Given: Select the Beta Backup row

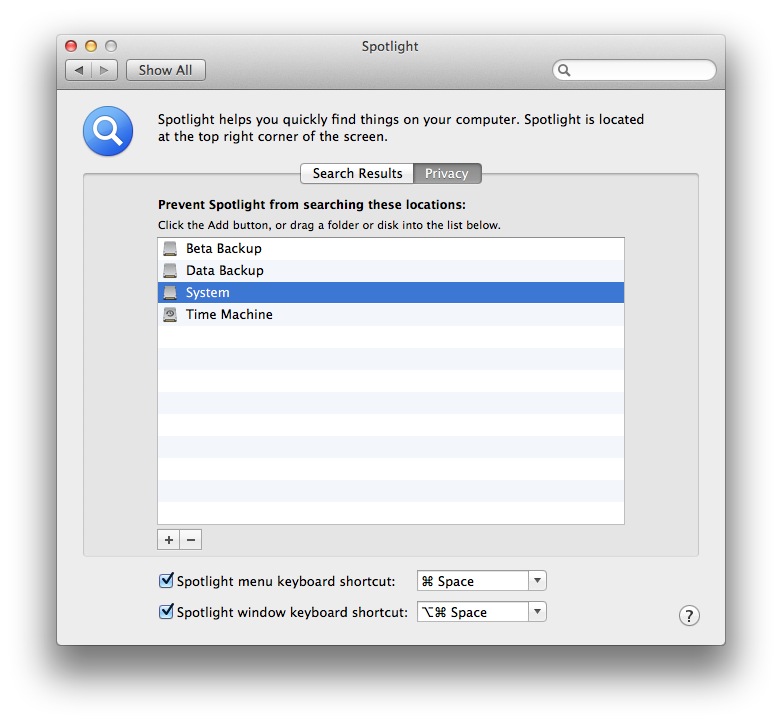Looking at the screenshot, I should pyautogui.click(x=391, y=248).
